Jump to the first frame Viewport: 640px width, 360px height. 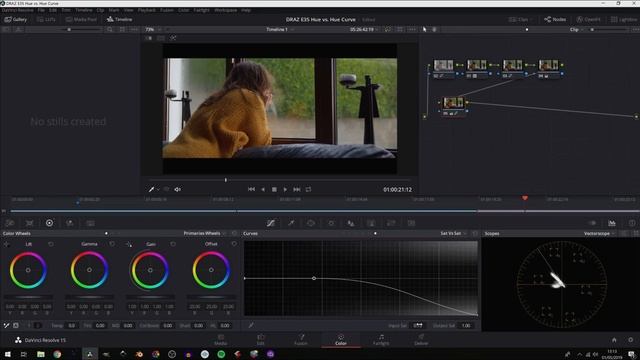pos(251,189)
